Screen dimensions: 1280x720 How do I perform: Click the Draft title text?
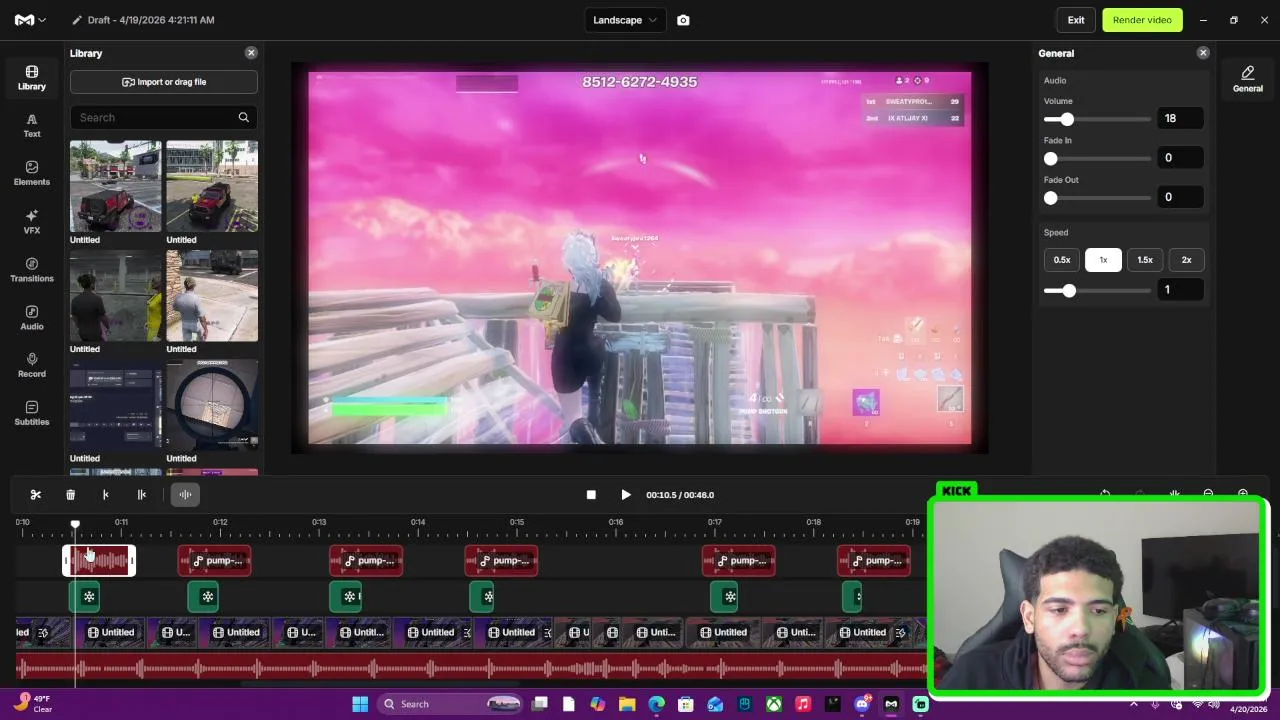[151, 20]
